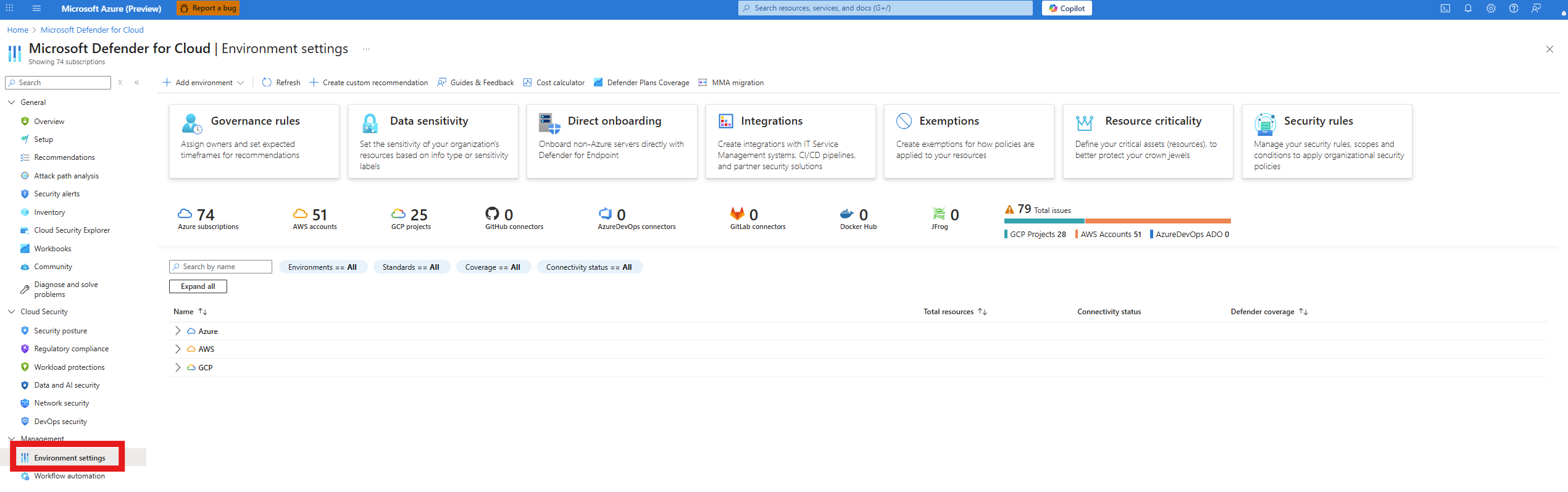1568x492 pixels.
Task: Open the notifications bell
Action: pos(1468,9)
